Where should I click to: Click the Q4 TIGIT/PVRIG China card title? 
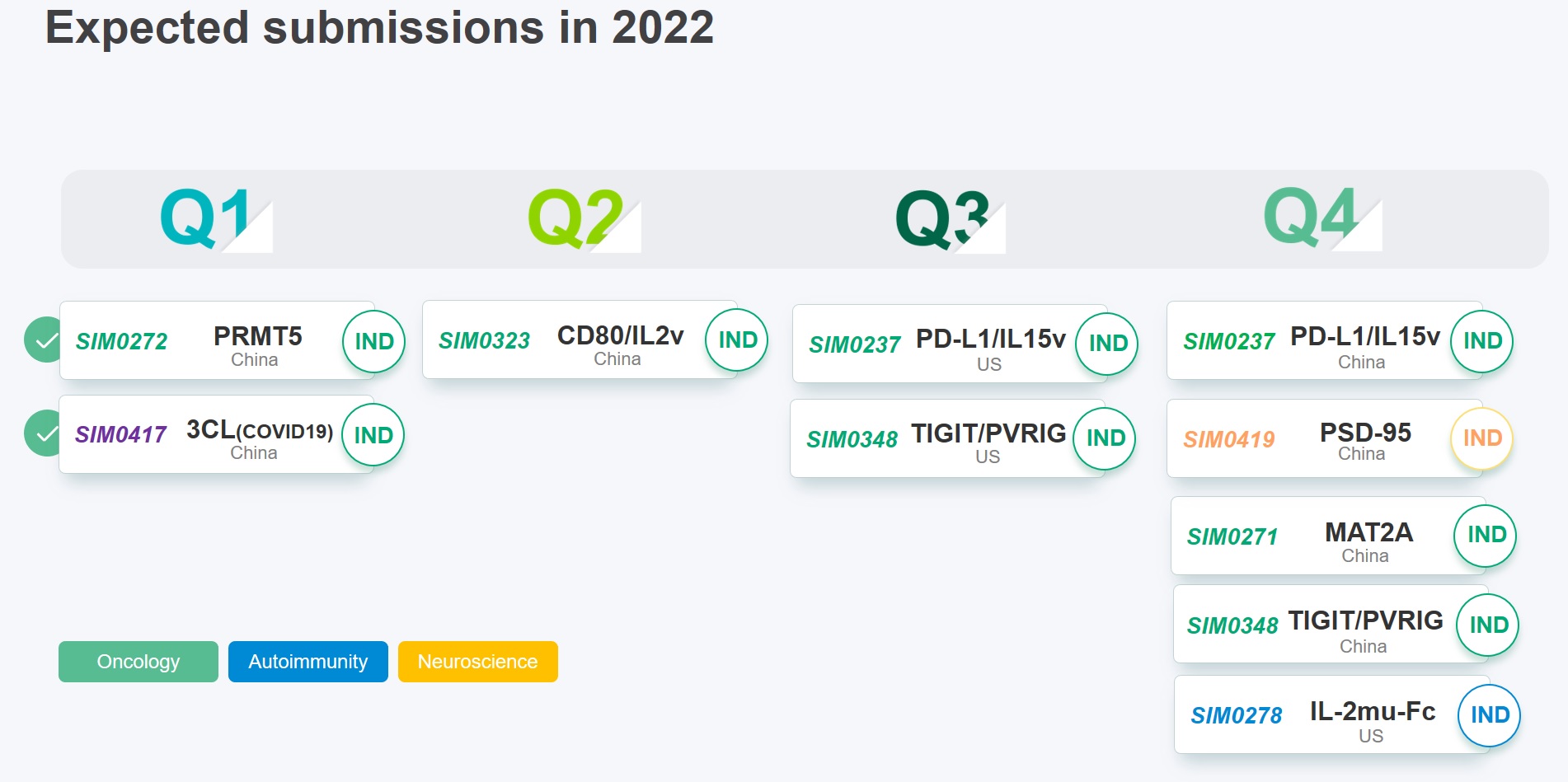[1365, 620]
